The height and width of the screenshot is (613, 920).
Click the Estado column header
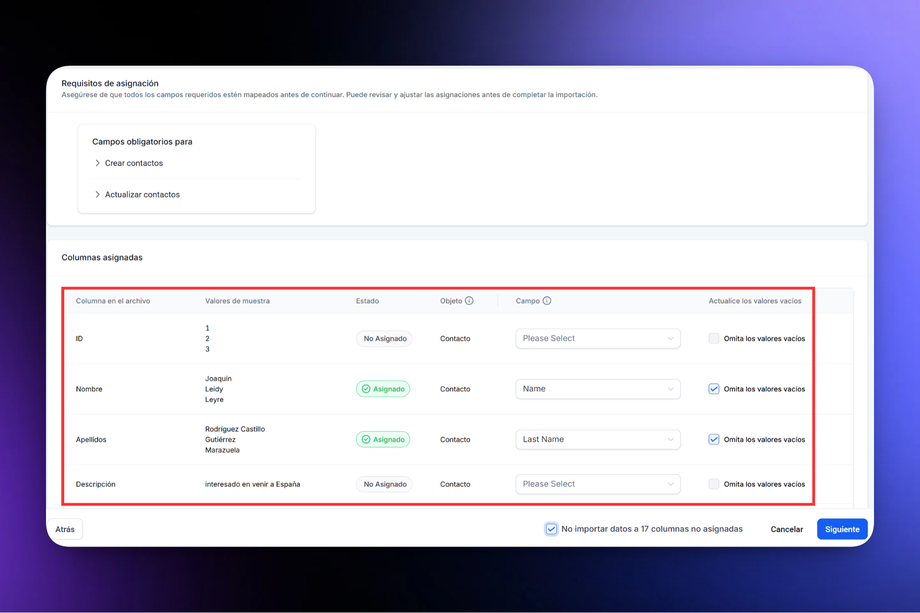click(367, 301)
